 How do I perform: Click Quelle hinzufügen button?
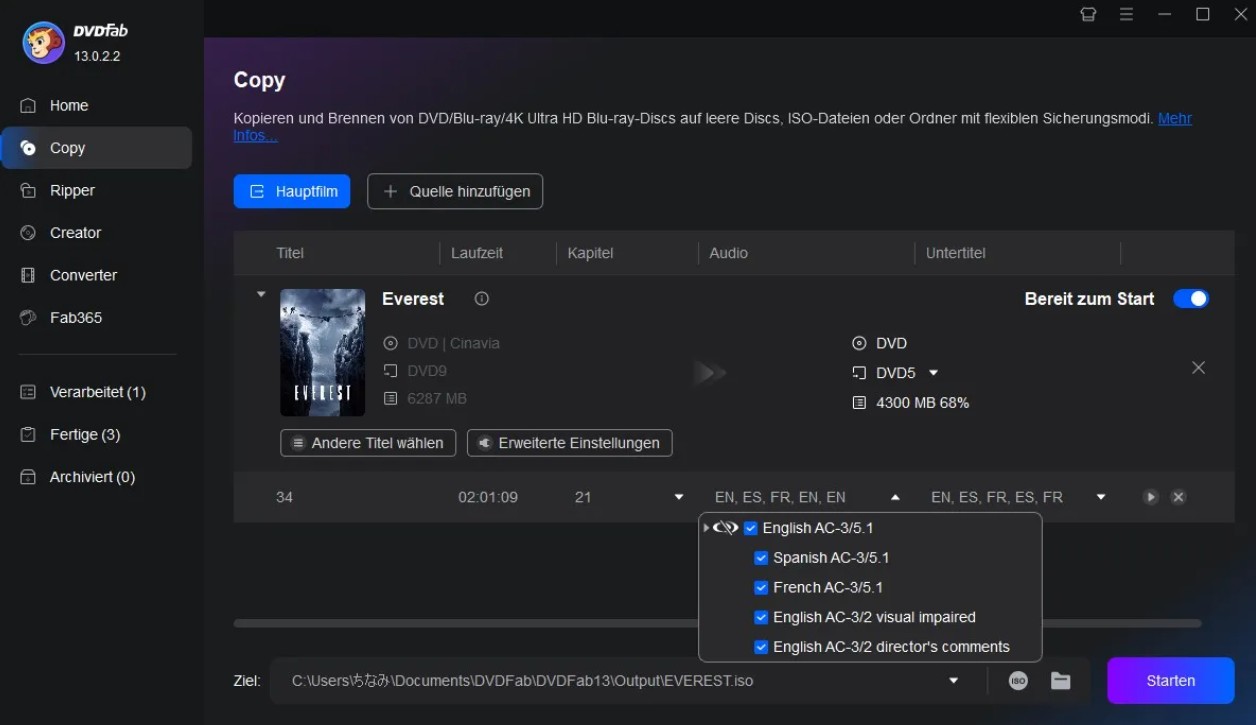click(455, 191)
